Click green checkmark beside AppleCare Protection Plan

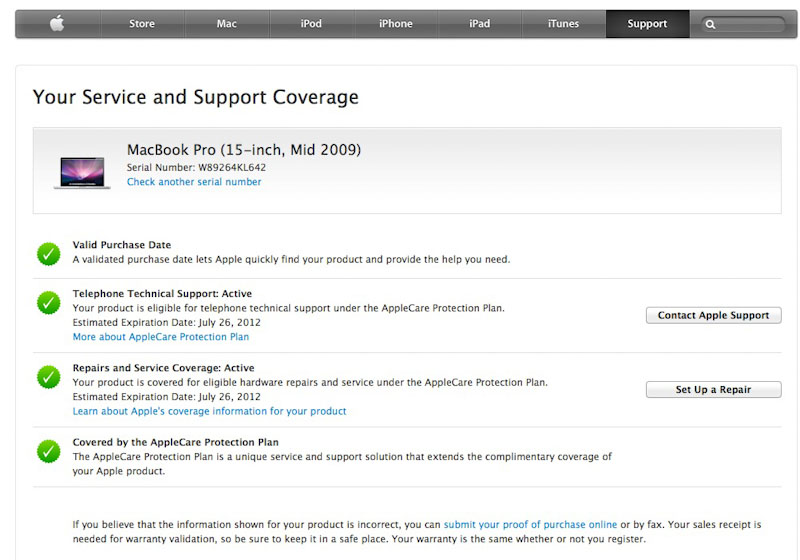48,450
